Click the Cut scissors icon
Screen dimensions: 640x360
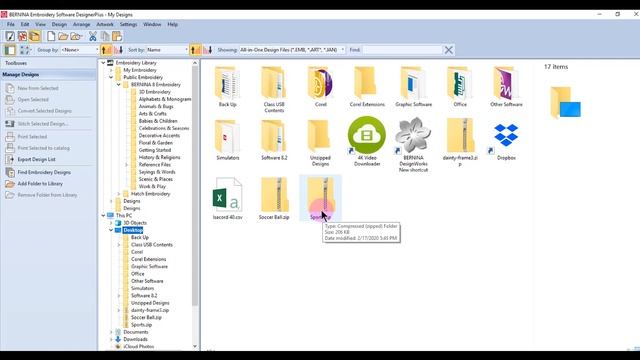(93, 36)
